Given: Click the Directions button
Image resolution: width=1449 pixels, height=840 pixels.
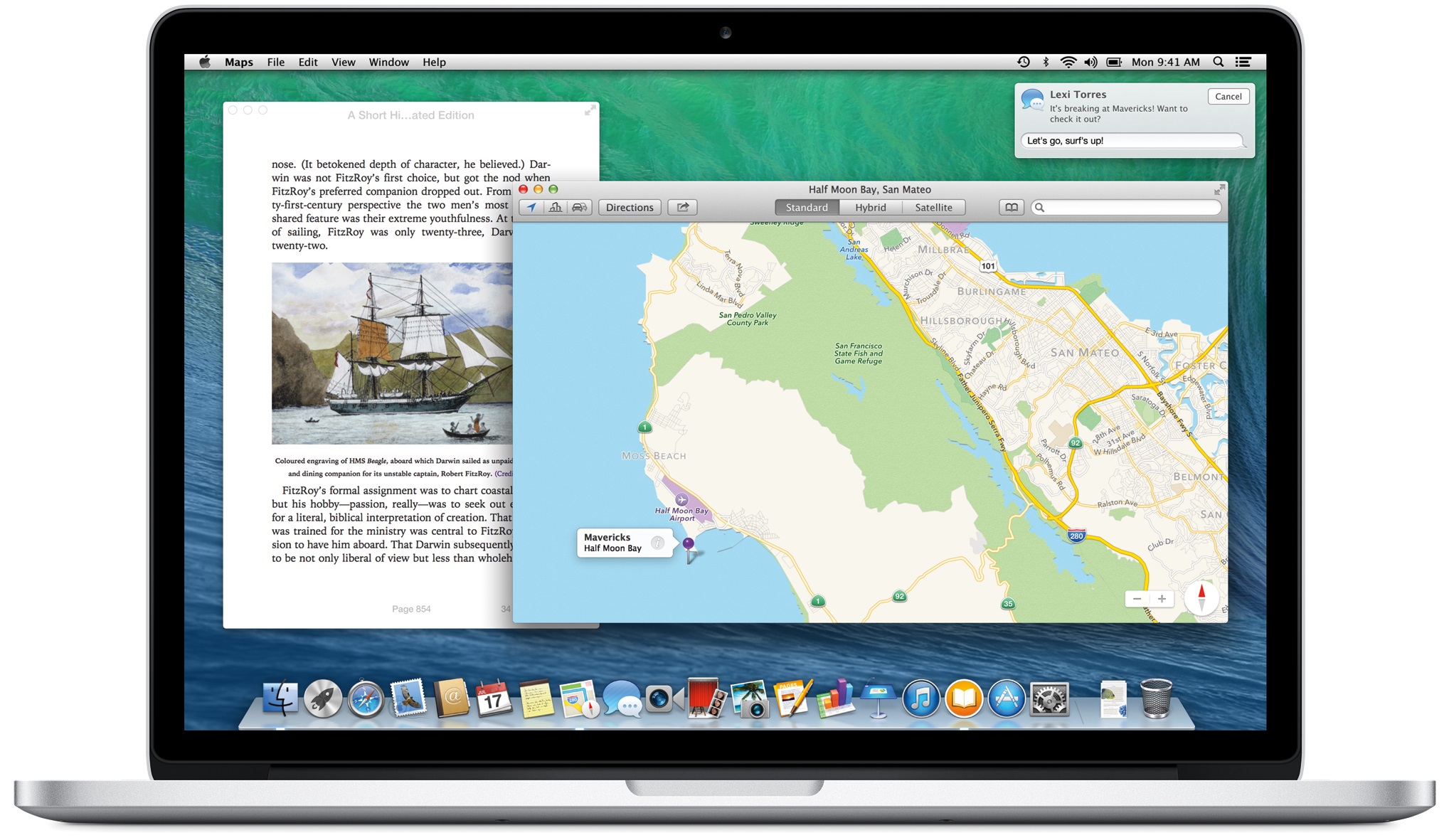Looking at the screenshot, I should [629, 207].
